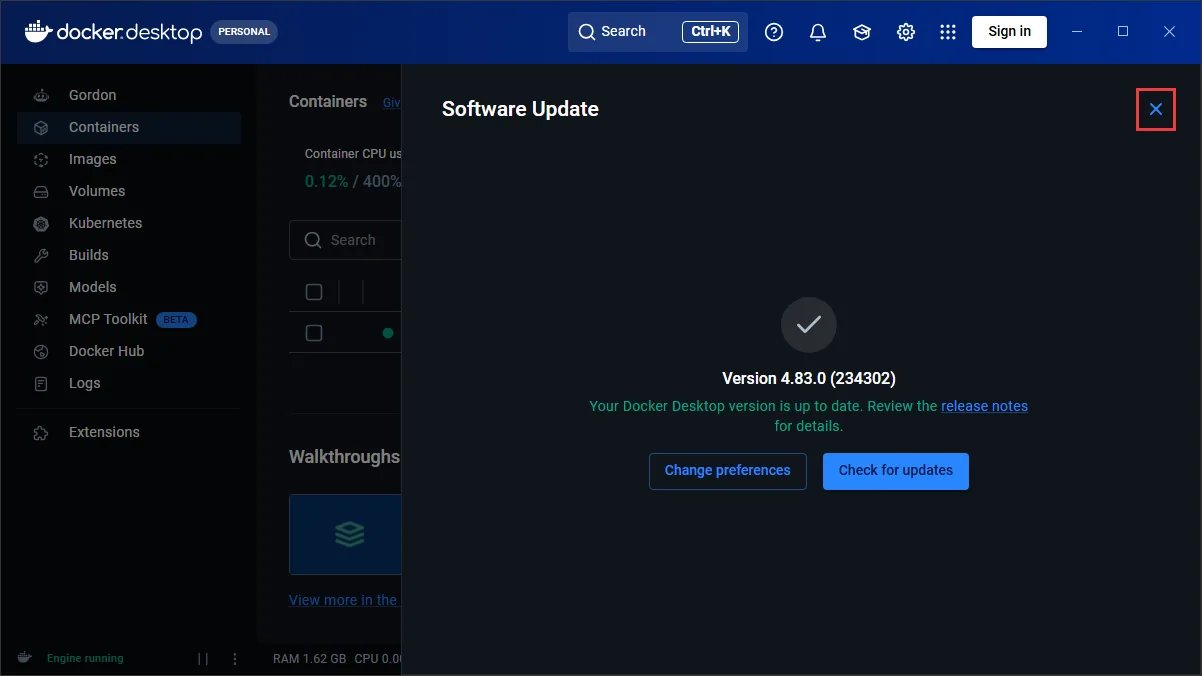This screenshot has height=676, width=1202.
Task: Open the help question mark icon
Action: pos(774,32)
